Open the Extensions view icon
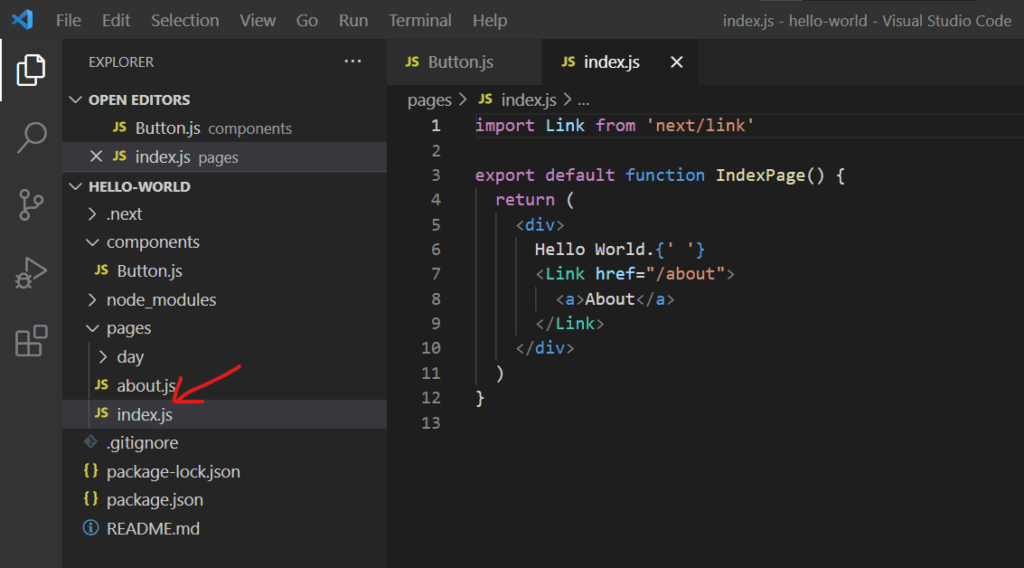 [x=31, y=341]
